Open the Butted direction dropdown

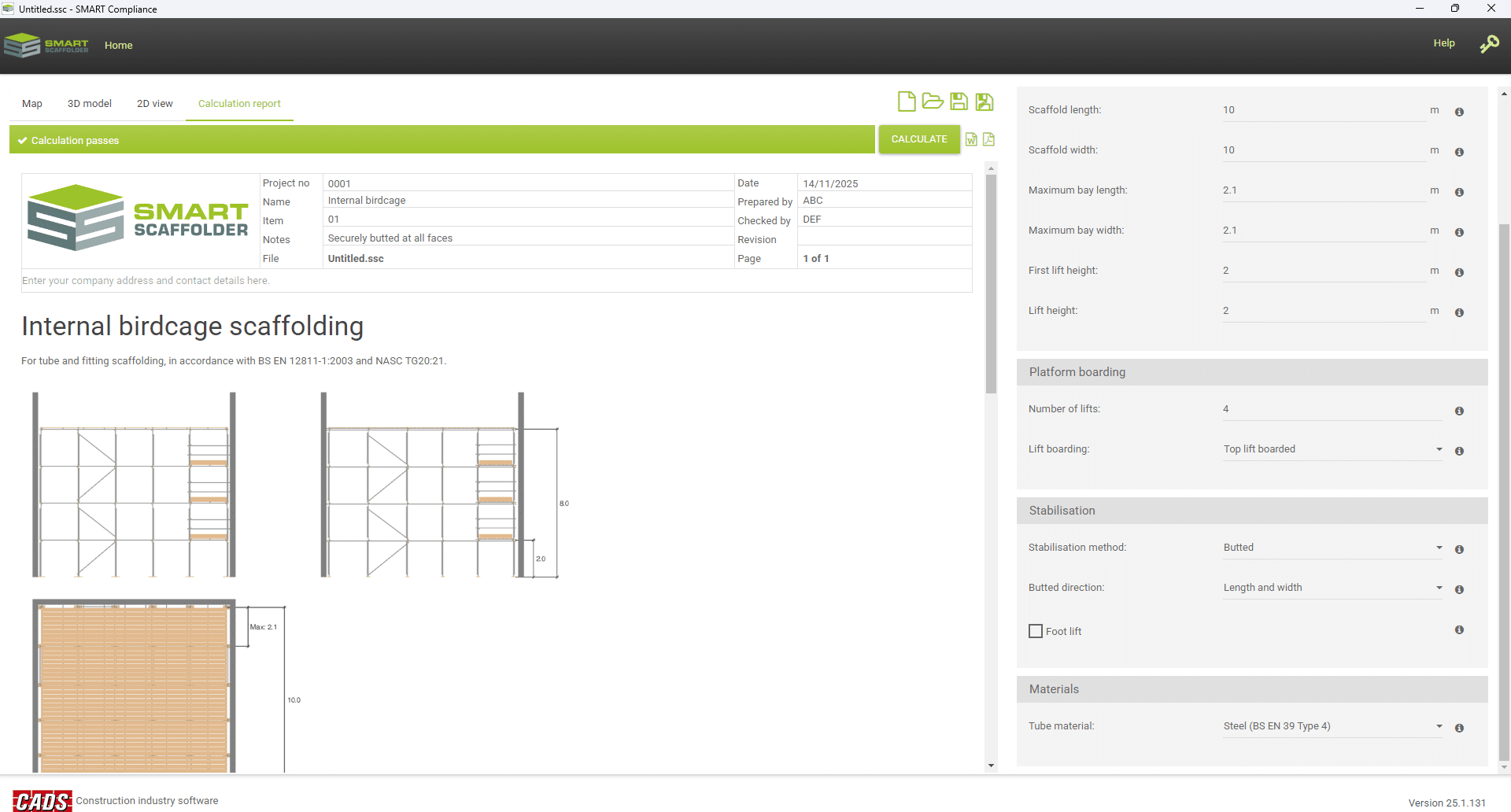point(1332,588)
